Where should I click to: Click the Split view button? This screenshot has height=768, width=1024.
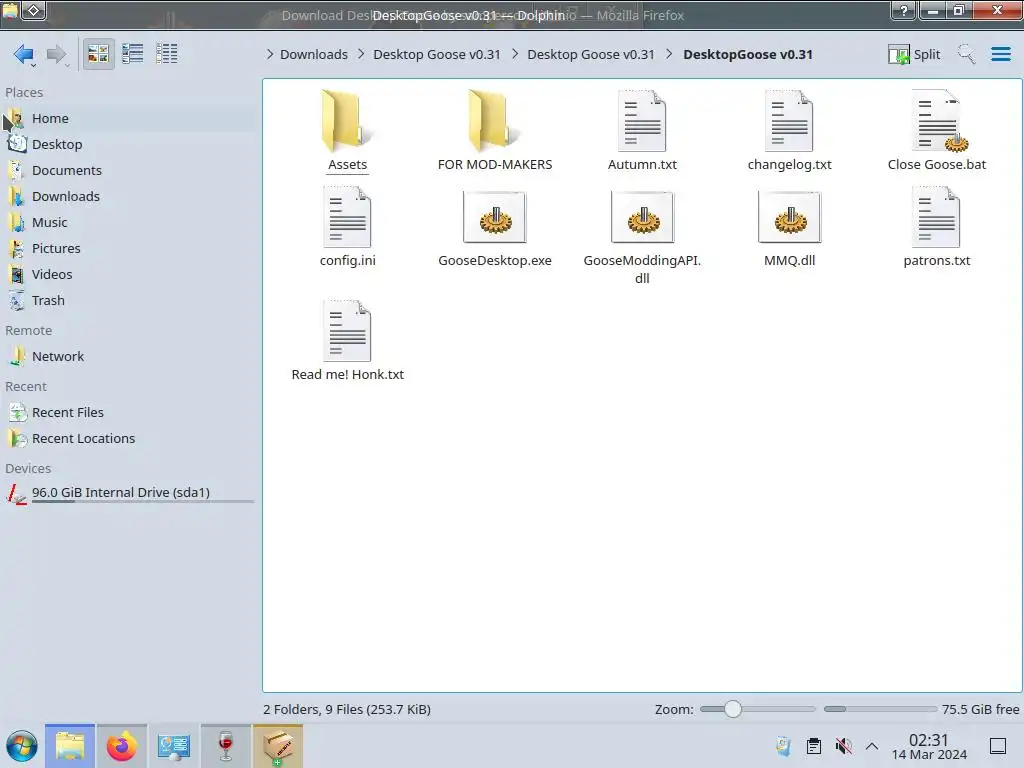pyautogui.click(x=914, y=54)
